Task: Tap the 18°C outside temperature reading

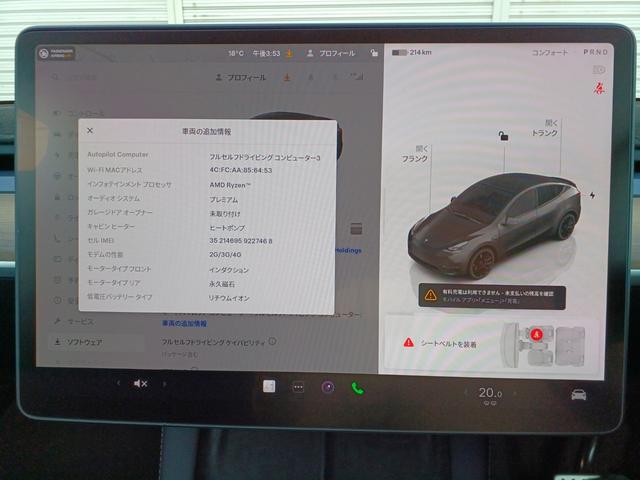Action: (x=236, y=53)
